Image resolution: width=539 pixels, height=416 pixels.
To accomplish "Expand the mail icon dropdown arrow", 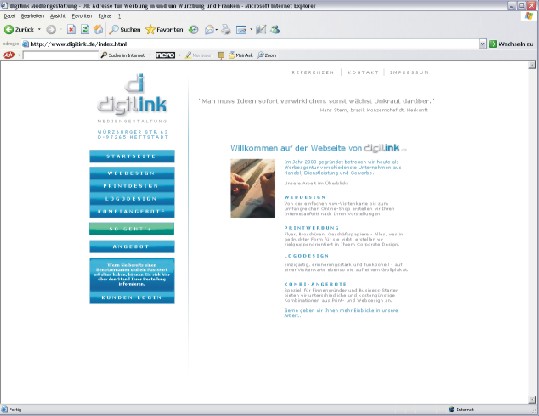I will pyautogui.click(x=216, y=30).
